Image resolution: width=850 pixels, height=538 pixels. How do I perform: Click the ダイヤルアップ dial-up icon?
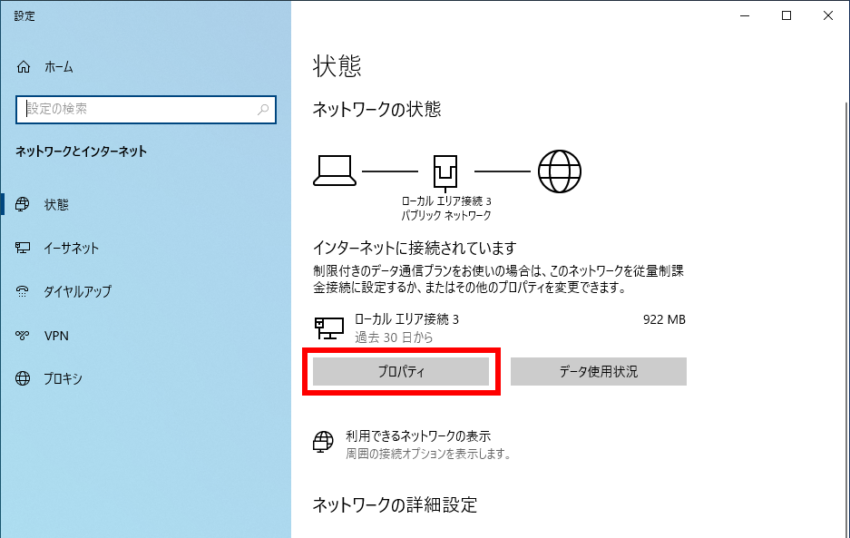[22, 291]
